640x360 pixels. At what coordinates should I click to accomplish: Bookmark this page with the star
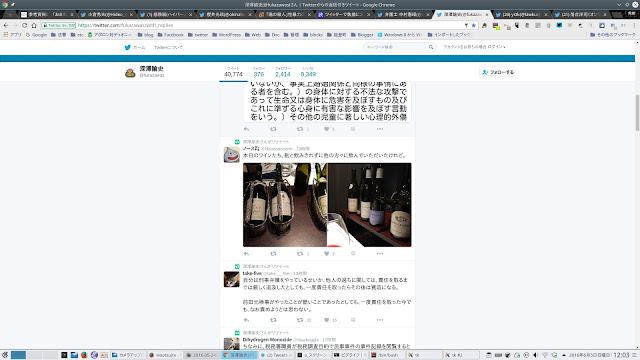click(x=473, y=25)
